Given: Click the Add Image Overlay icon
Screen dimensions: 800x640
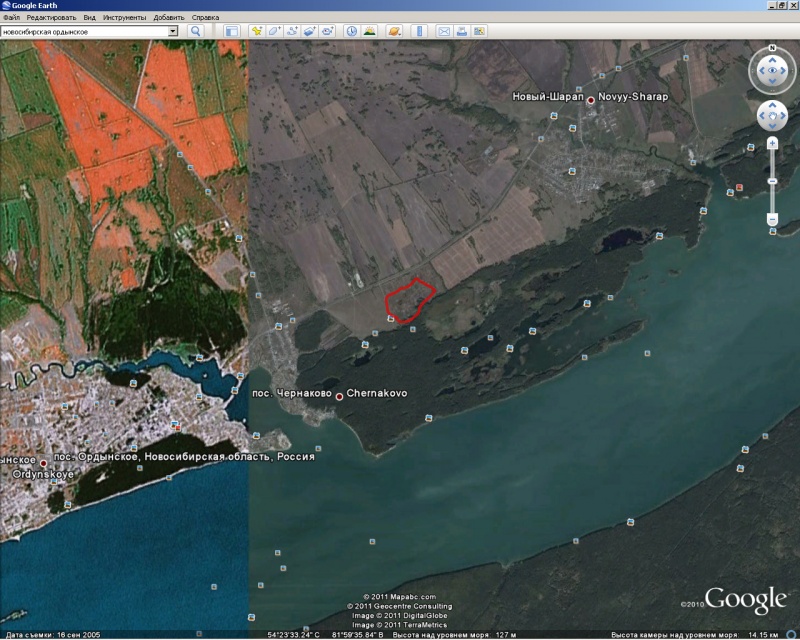Looking at the screenshot, I should (310, 31).
